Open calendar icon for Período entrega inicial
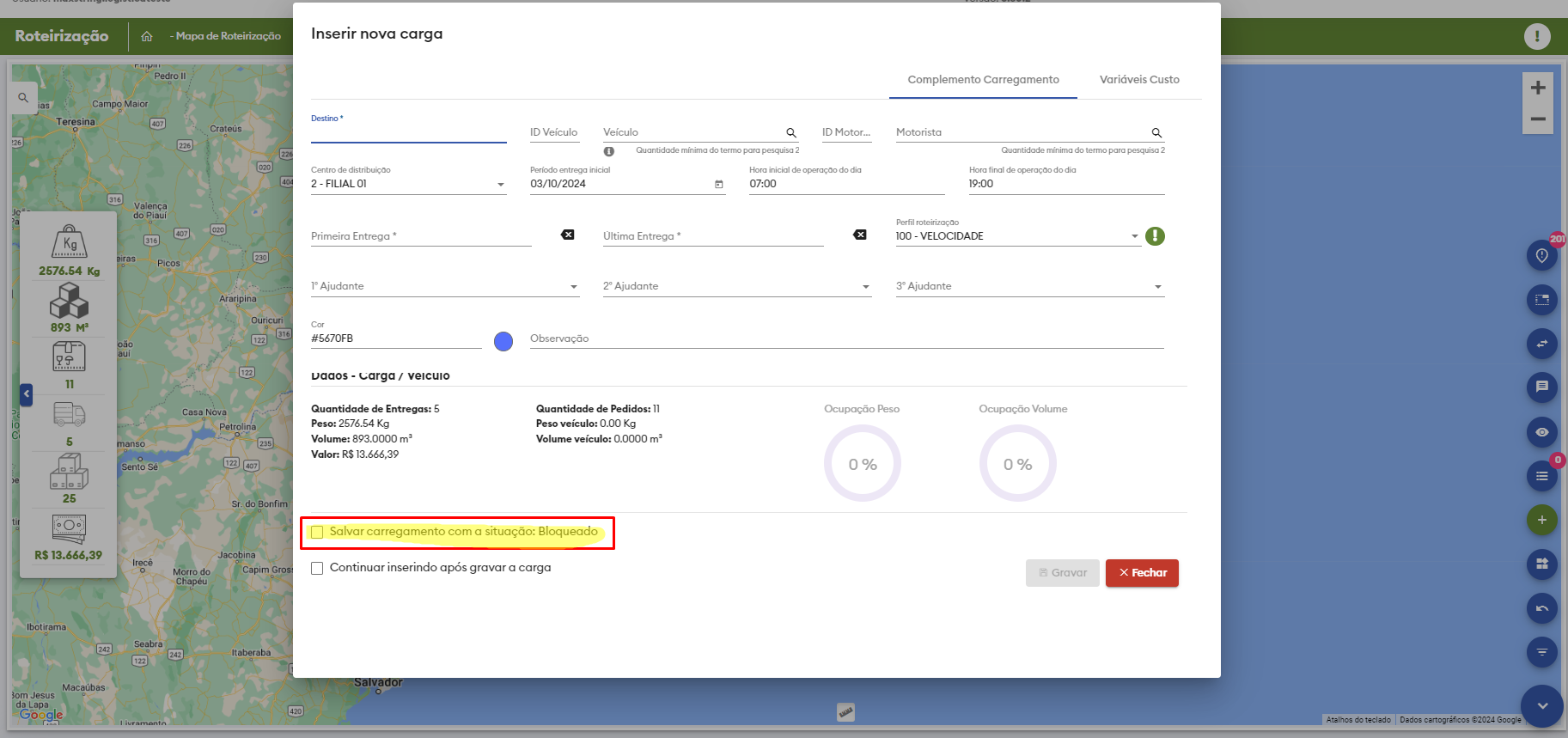Viewport: 1568px width, 738px height. pyautogui.click(x=719, y=185)
